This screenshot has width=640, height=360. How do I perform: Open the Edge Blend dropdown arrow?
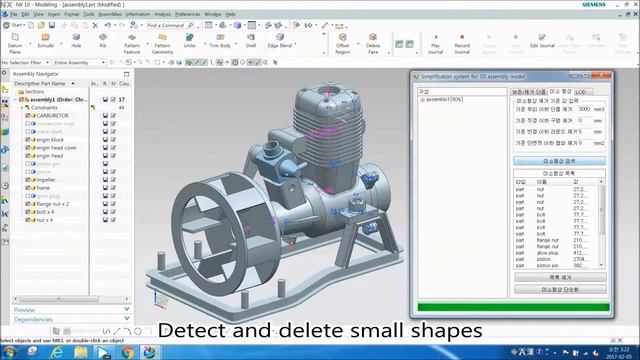pos(295,45)
